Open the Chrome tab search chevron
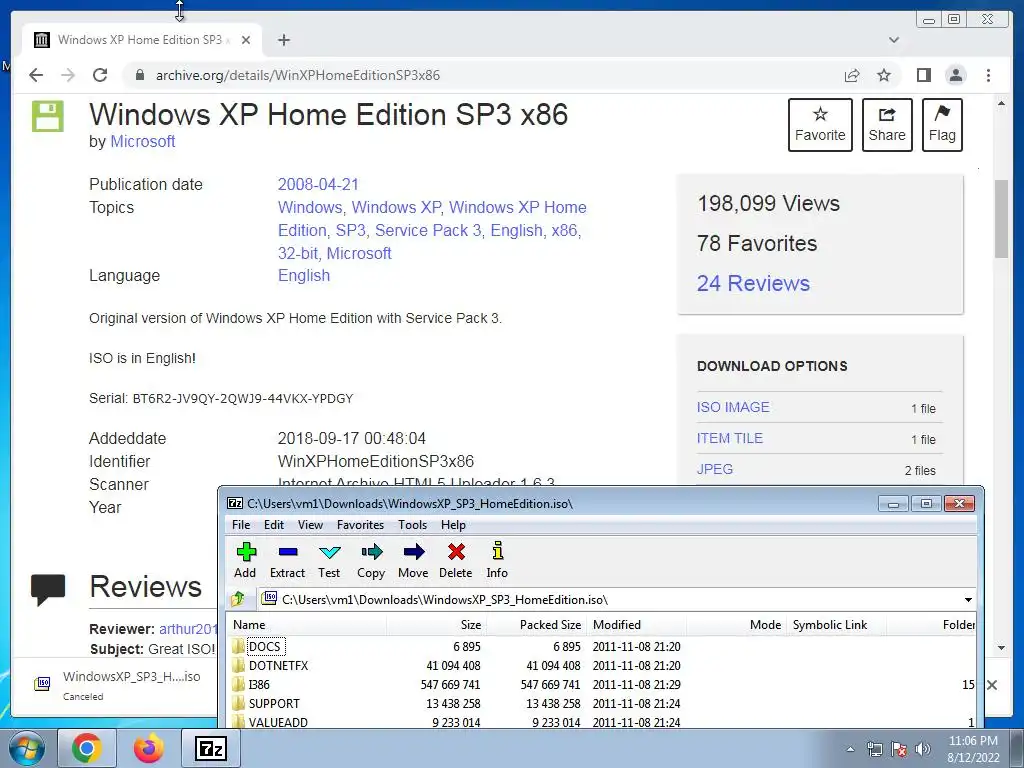Screen dimensions: 1024x768 click(x=894, y=40)
